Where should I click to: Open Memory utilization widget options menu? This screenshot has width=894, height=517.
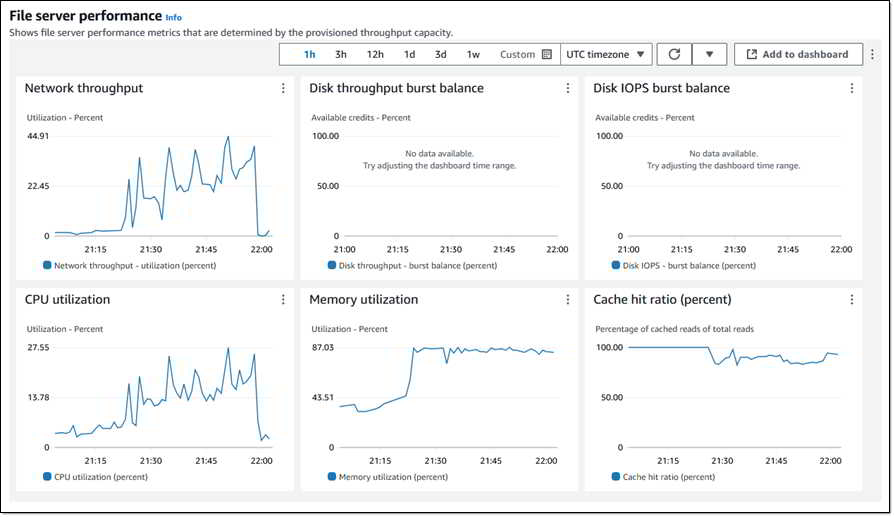[x=567, y=300]
